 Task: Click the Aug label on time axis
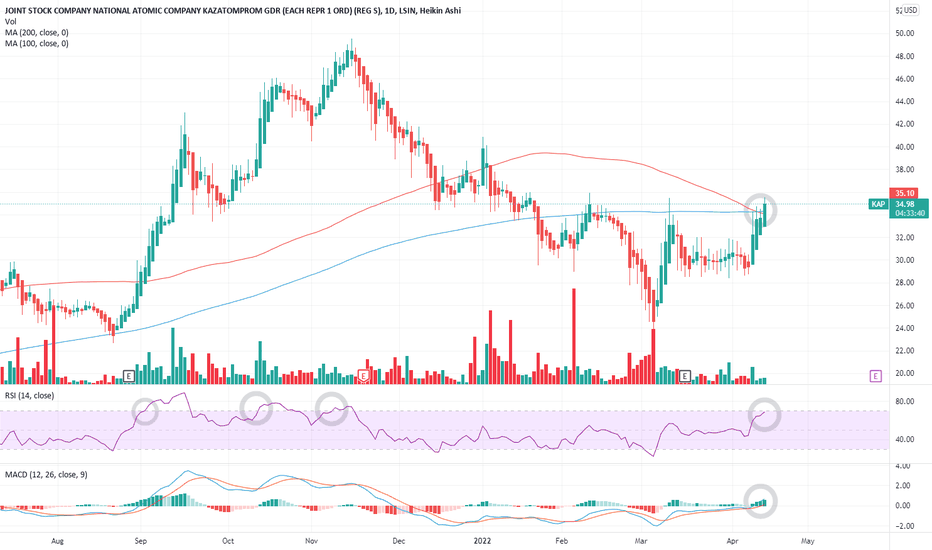[57, 541]
